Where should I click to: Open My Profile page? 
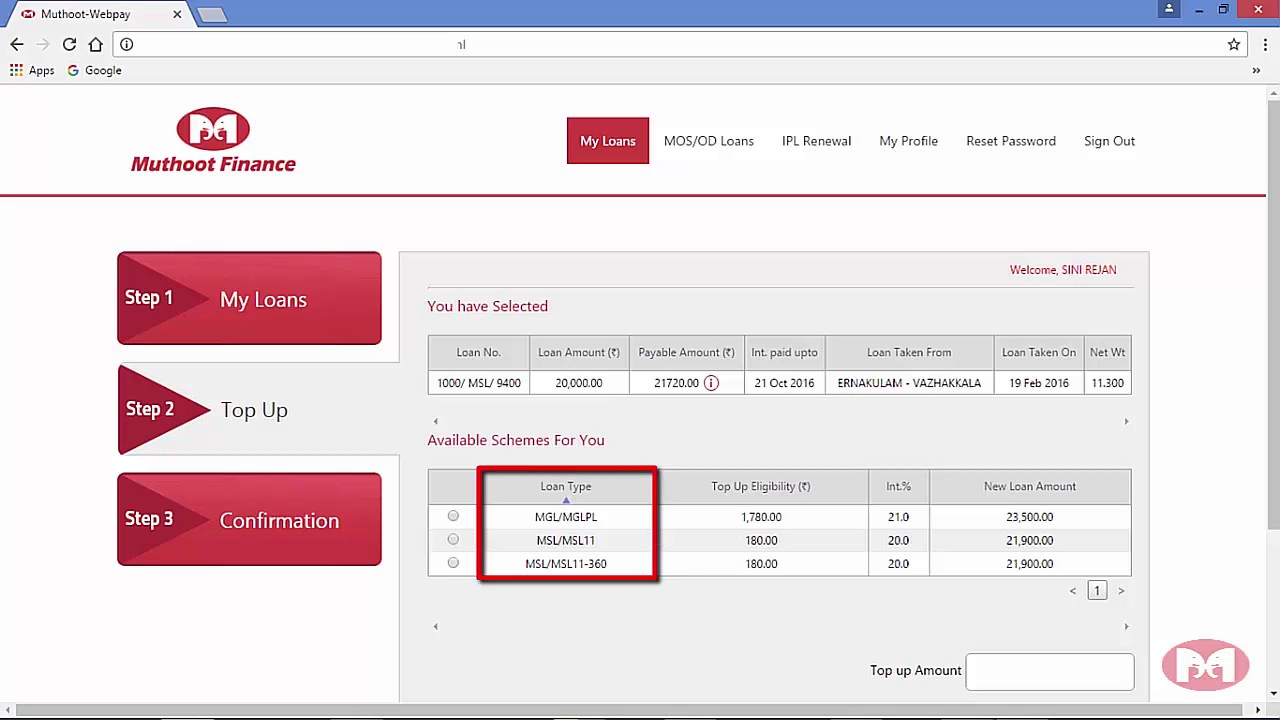[908, 141]
